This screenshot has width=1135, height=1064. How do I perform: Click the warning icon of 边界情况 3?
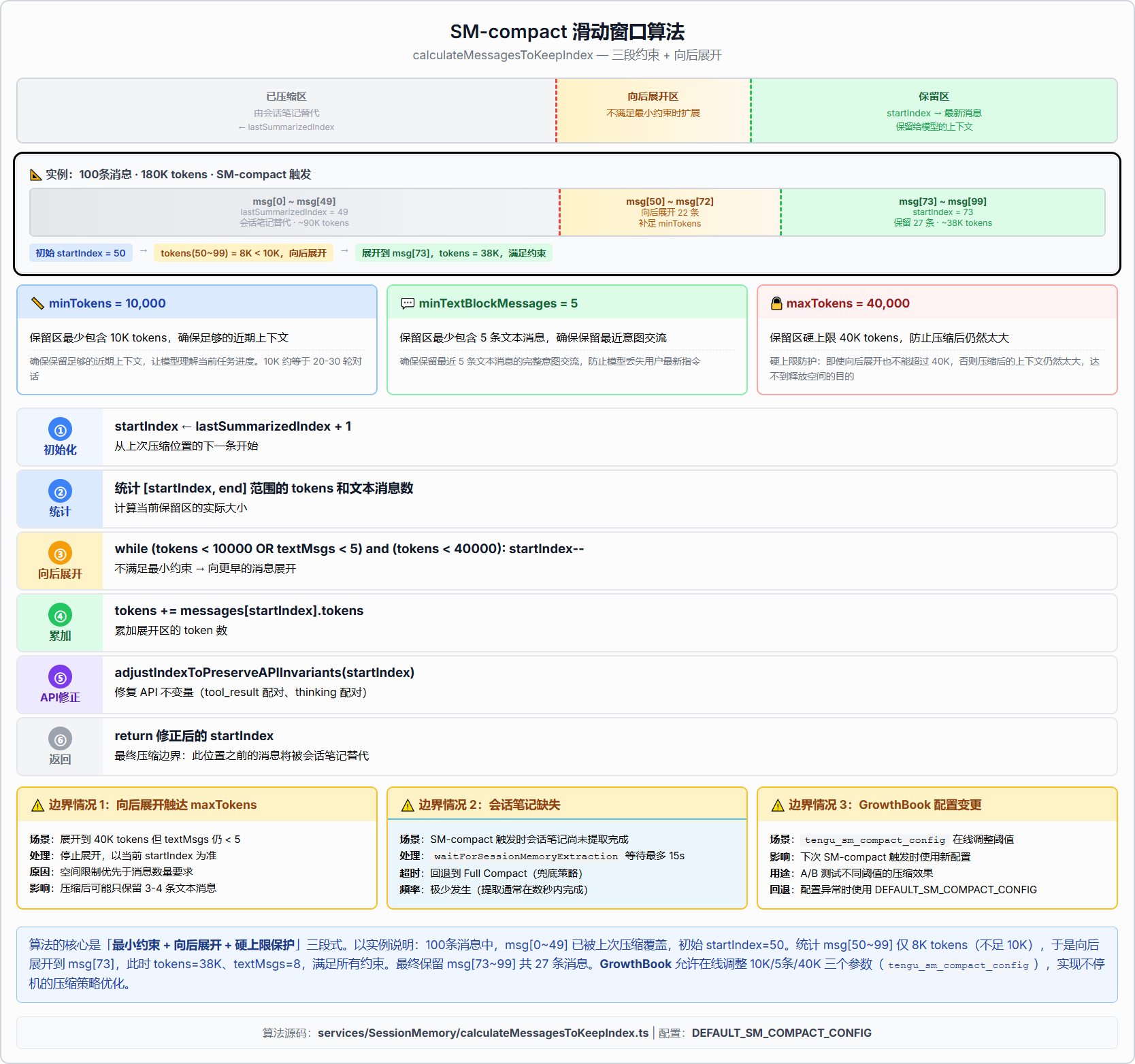(778, 805)
